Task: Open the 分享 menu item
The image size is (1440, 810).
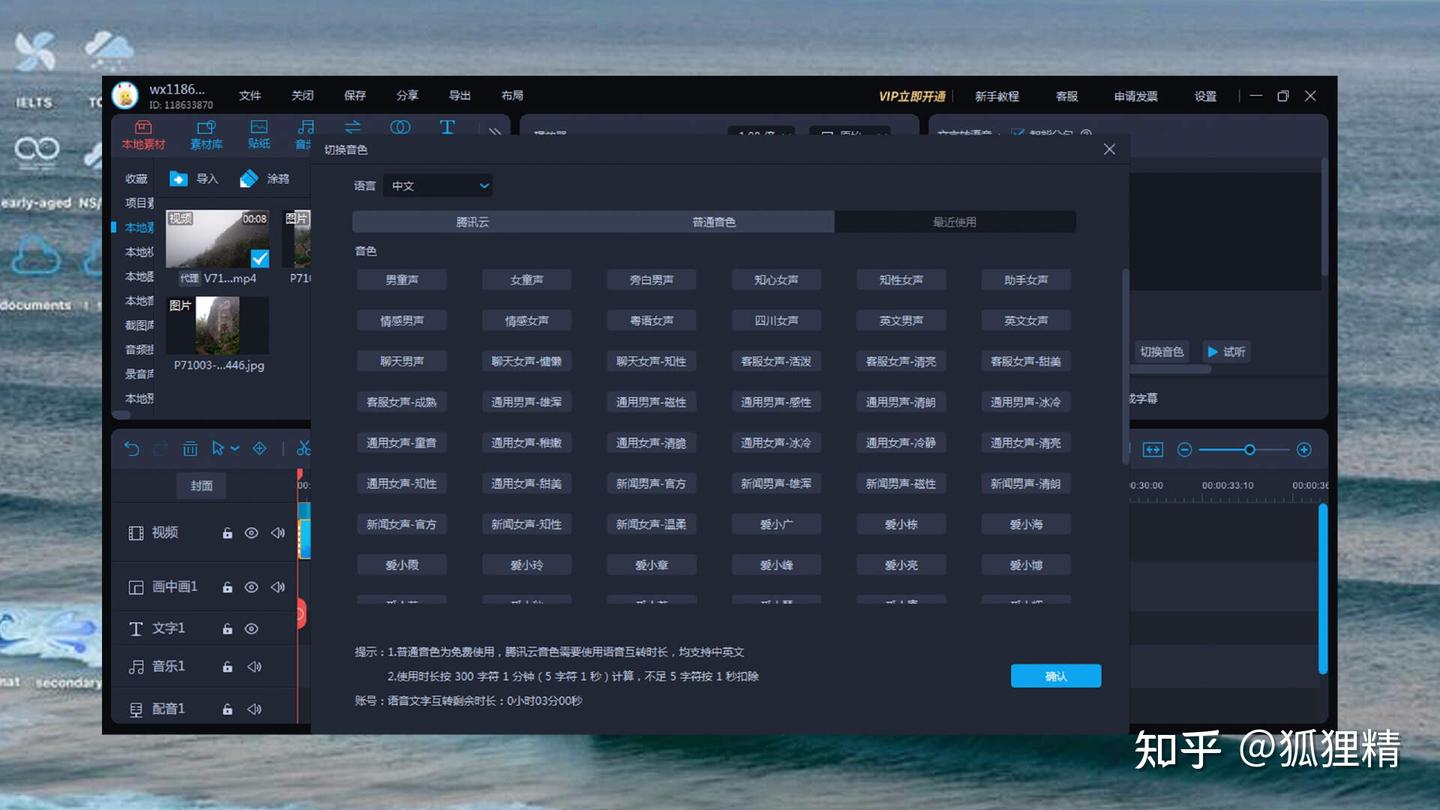Action: [x=407, y=96]
